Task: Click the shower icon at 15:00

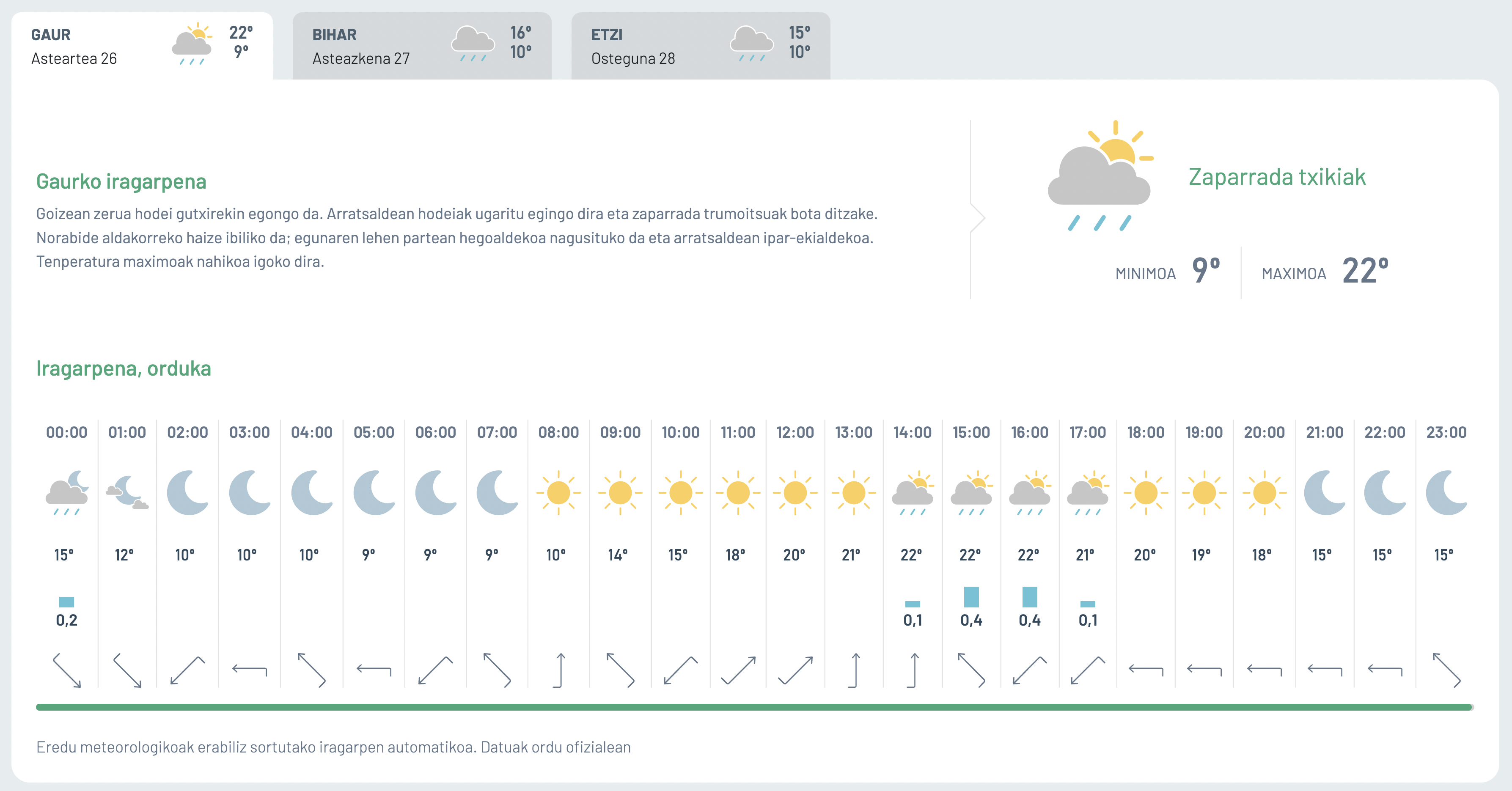Action: pyautogui.click(x=971, y=493)
